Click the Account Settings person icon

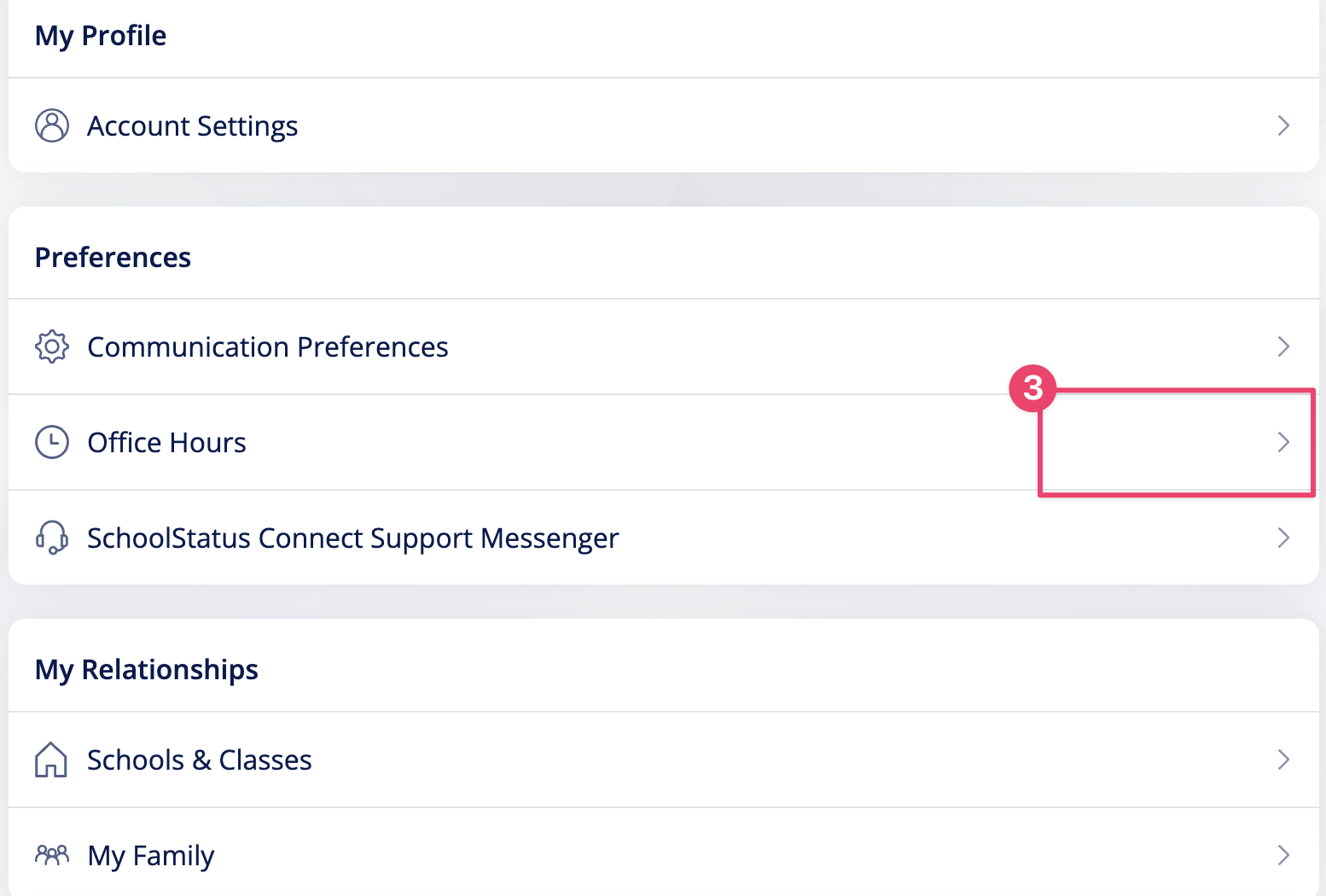pyautogui.click(x=52, y=125)
